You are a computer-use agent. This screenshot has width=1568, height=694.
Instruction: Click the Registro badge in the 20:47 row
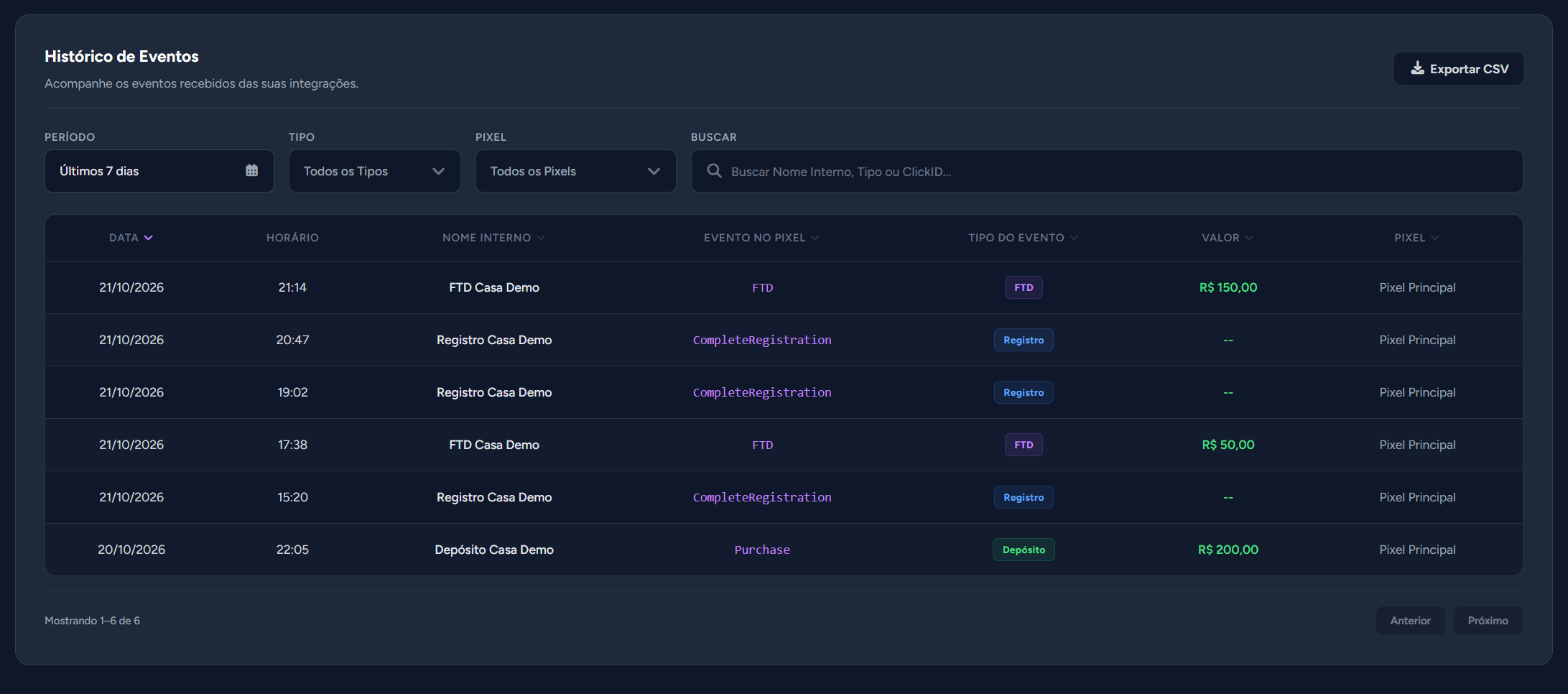pos(1023,340)
